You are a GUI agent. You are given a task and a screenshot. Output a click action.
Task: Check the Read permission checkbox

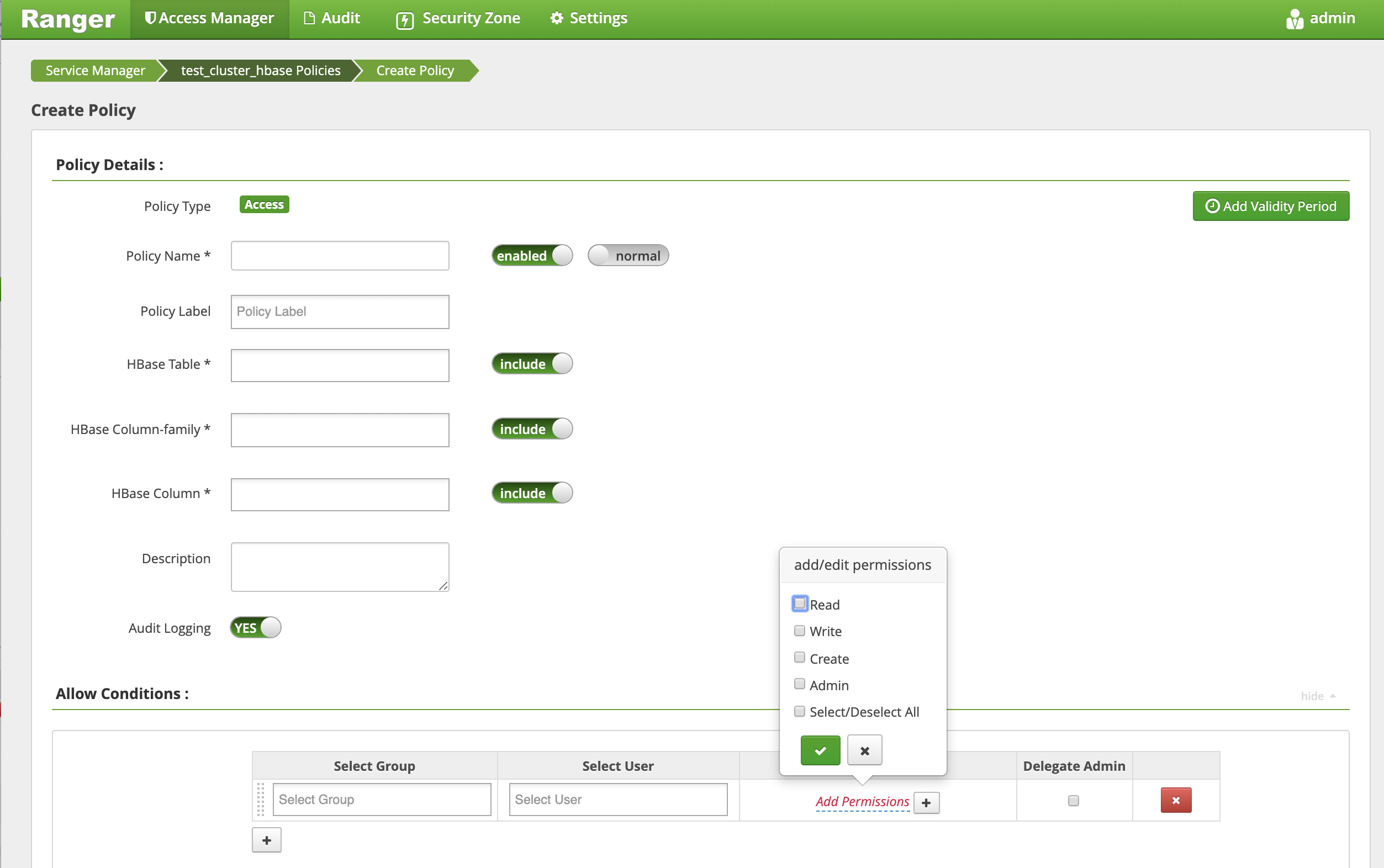[x=799, y=604]
